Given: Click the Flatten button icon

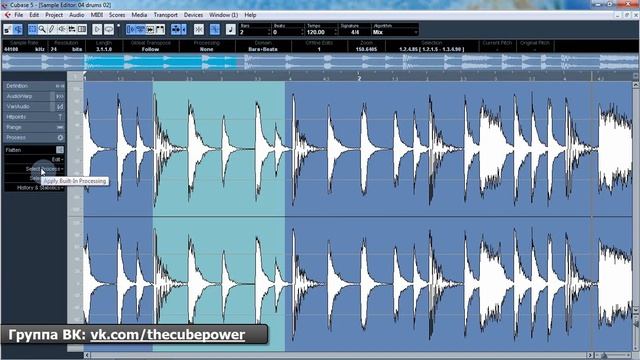Looking at the screenshot, I should tap(60, 150).
